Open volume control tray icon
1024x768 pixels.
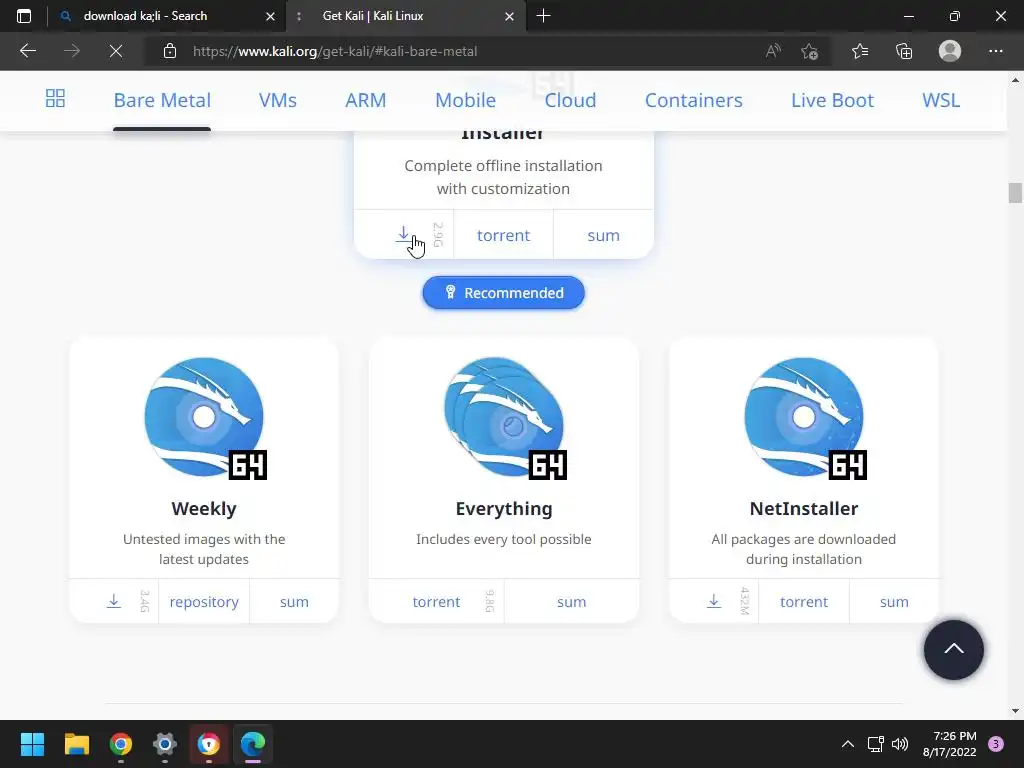coord(900,744)
